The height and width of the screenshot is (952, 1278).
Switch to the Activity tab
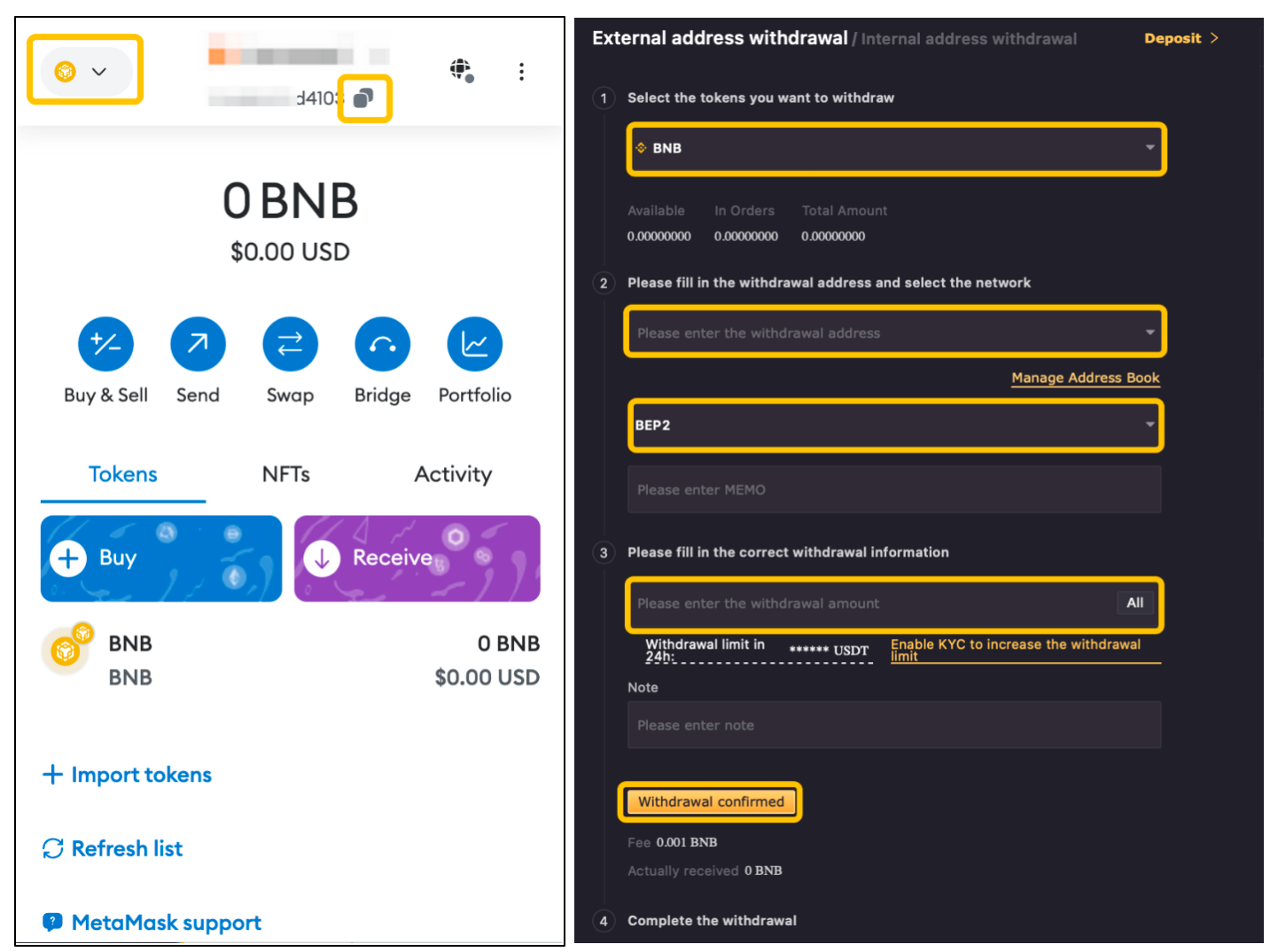pos(453,475)
